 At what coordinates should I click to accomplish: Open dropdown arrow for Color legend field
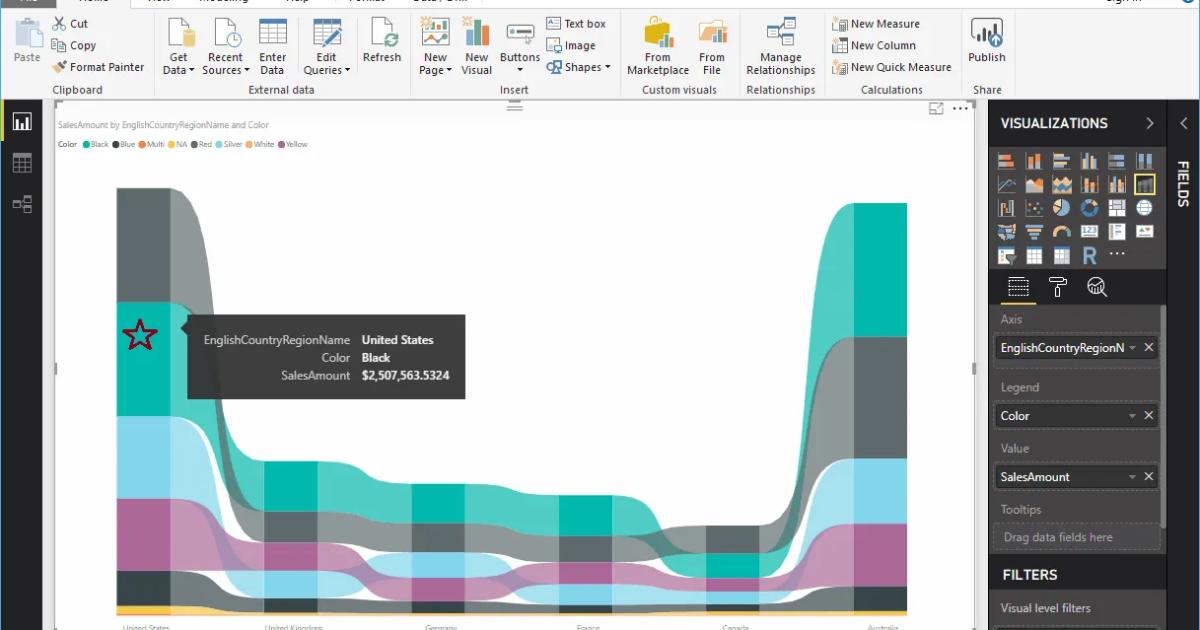click(x=1132, y=416)
